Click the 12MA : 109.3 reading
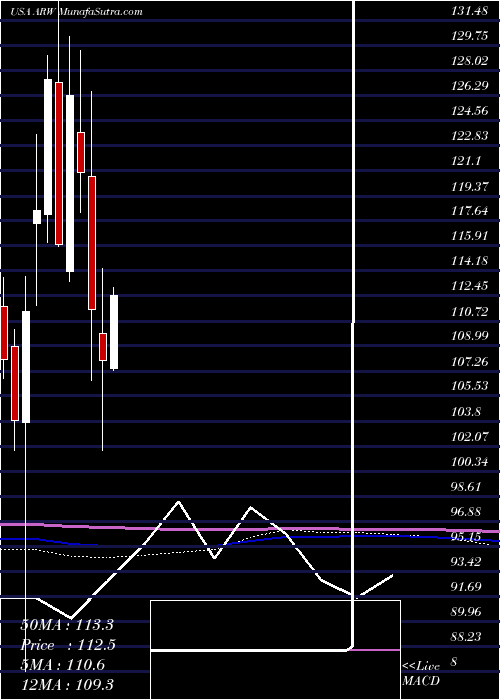500x700 pixels. (66, 685)
